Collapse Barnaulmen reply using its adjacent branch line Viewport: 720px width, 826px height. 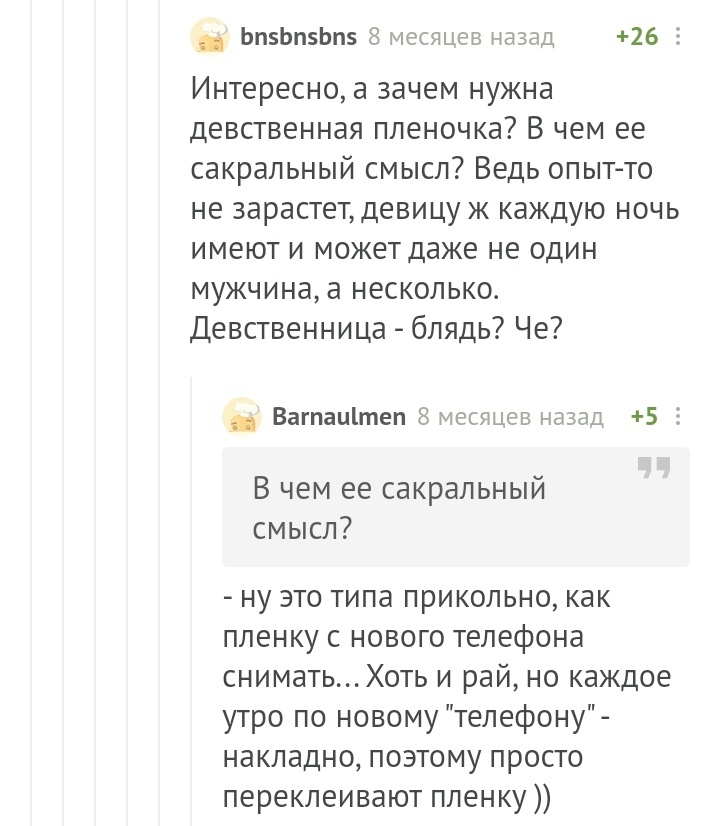click(193, 600)
